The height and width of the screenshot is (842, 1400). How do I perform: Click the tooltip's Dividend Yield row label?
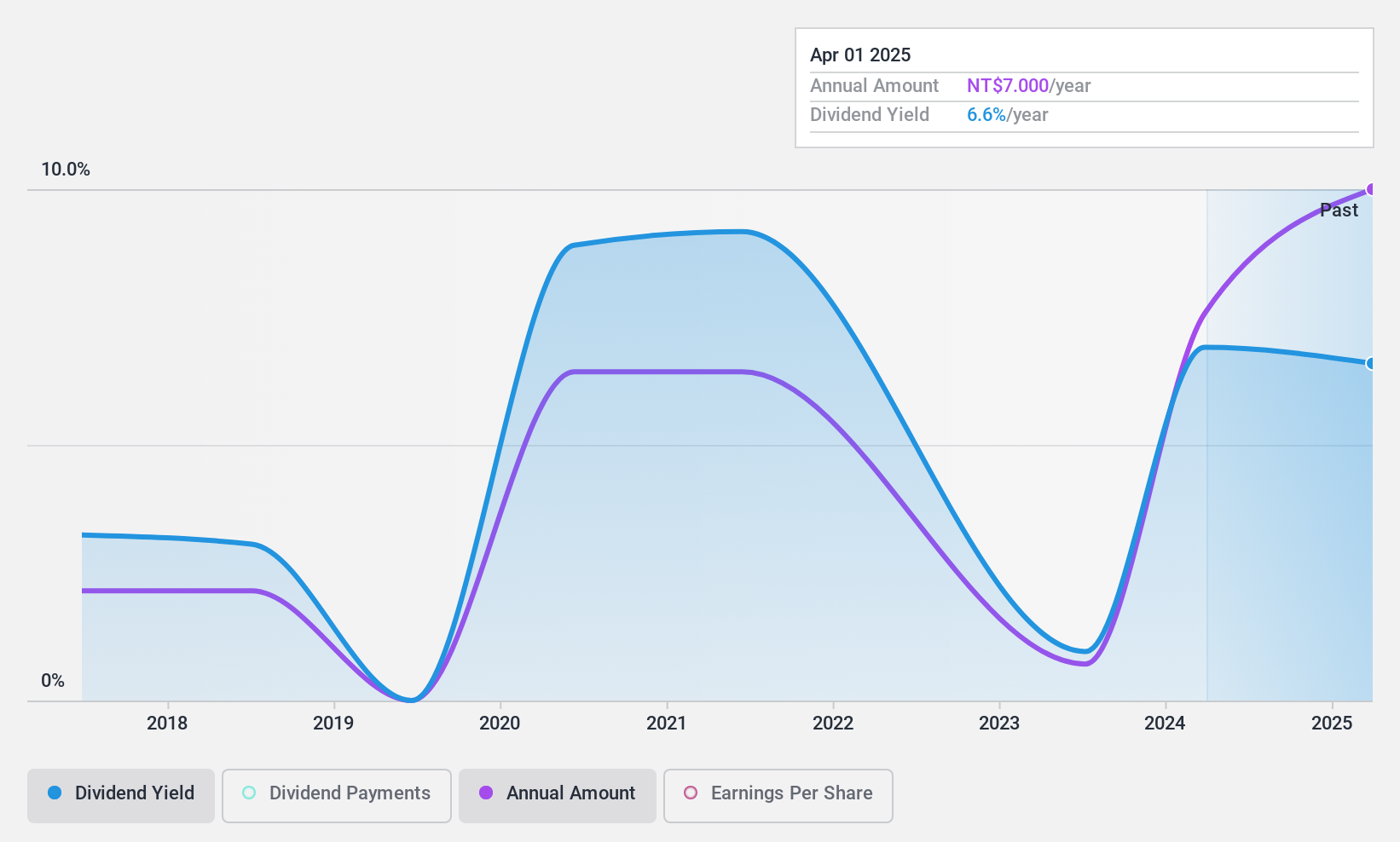[870, 114]
